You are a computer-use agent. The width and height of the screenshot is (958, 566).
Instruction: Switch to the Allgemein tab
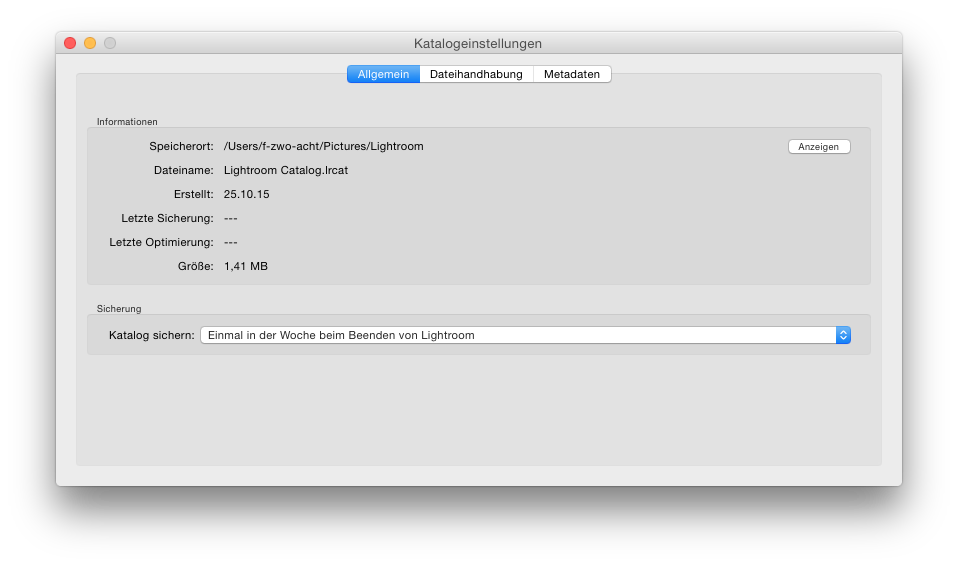(383, 74)
